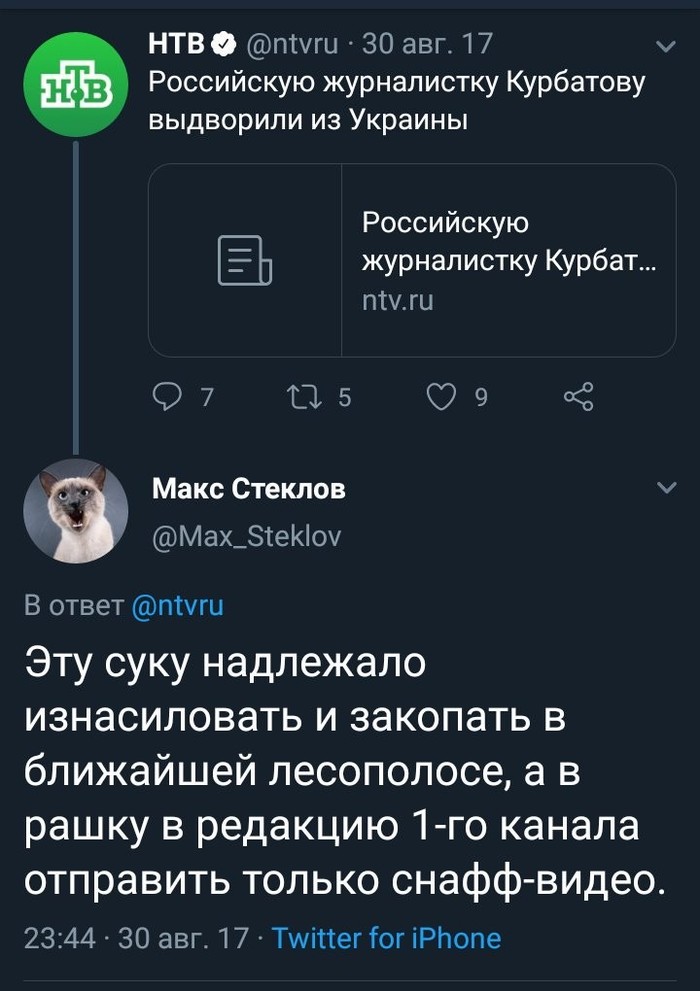
Task: Click the document icon in link card
Action: (245, 261)
